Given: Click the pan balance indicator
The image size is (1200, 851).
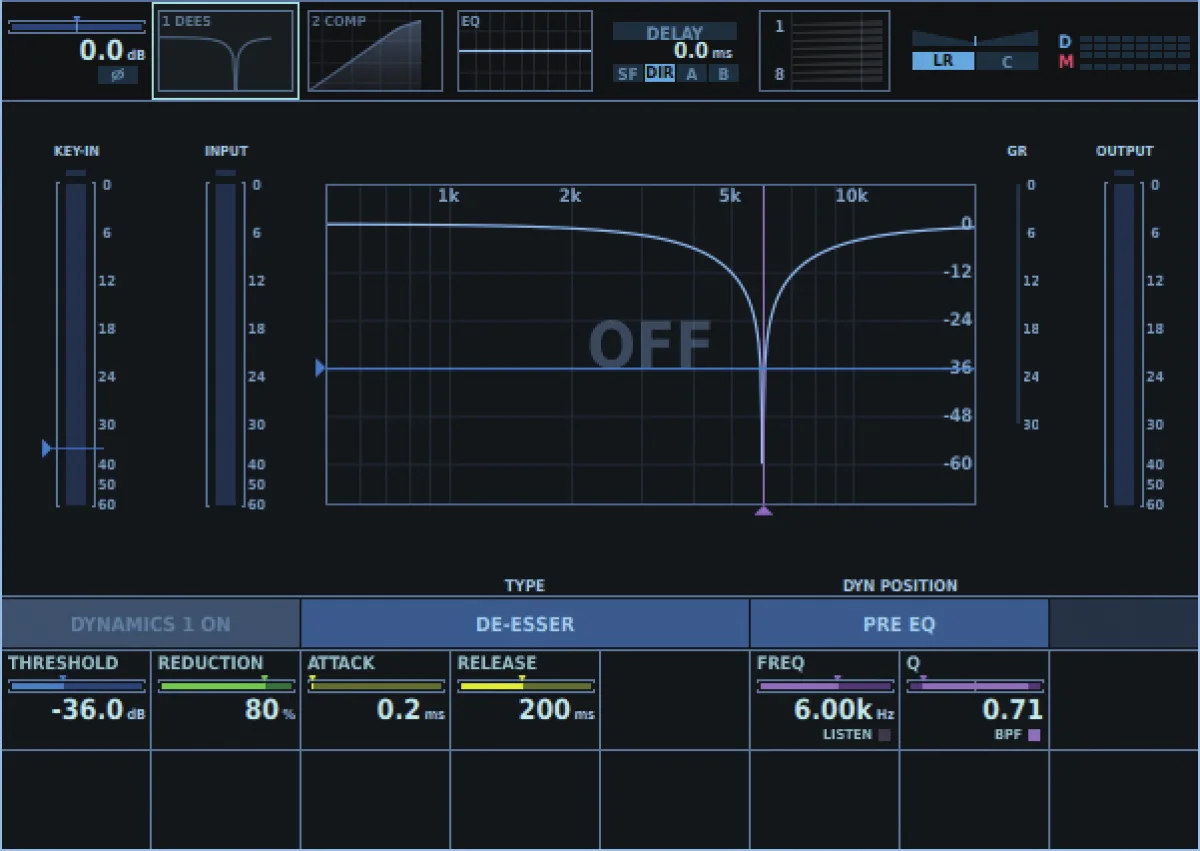Looking at the screenshot, I should 975,38.
